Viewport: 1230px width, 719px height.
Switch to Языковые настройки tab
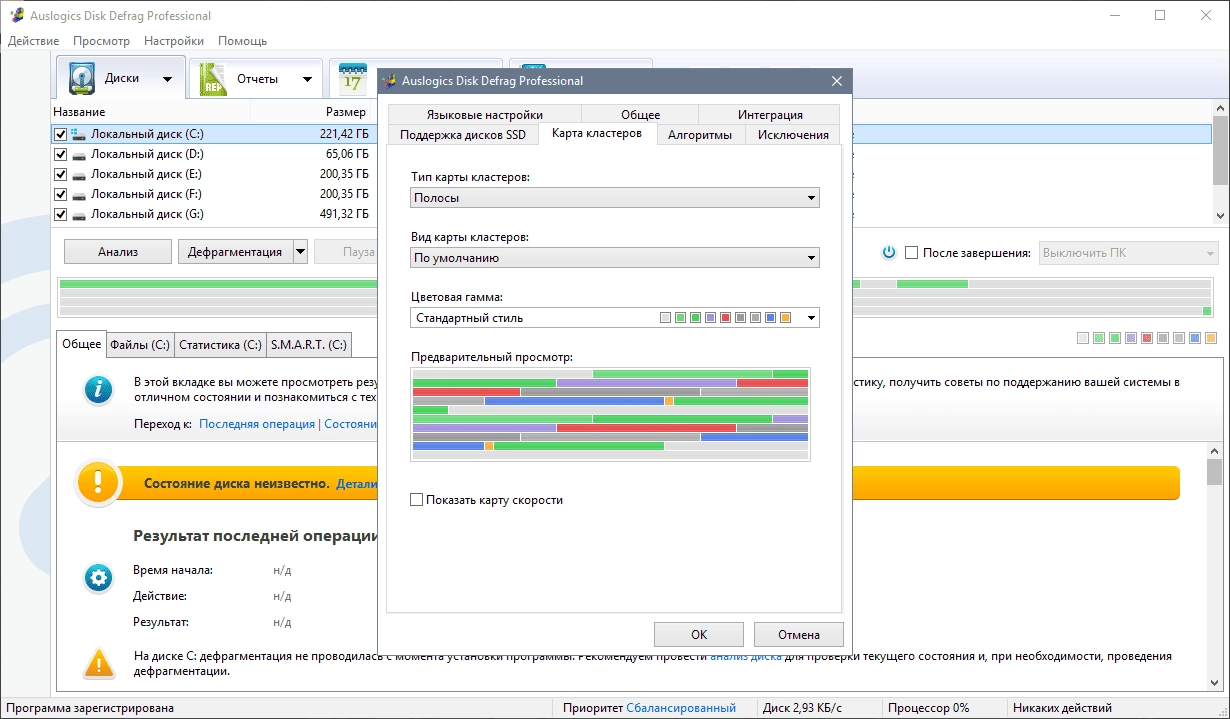485,114
